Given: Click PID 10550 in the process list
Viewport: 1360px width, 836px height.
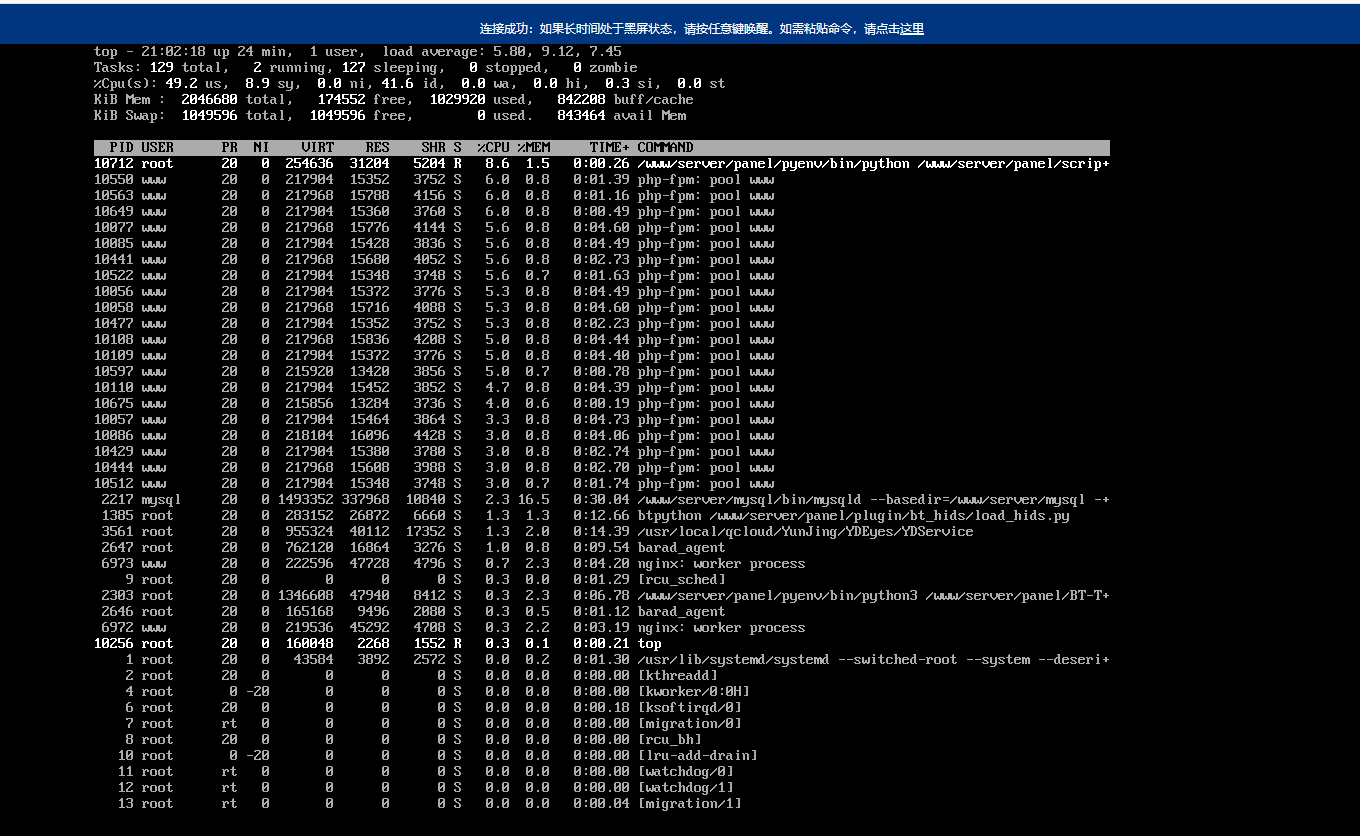Looking at the screenshot, I should (113, 179).
